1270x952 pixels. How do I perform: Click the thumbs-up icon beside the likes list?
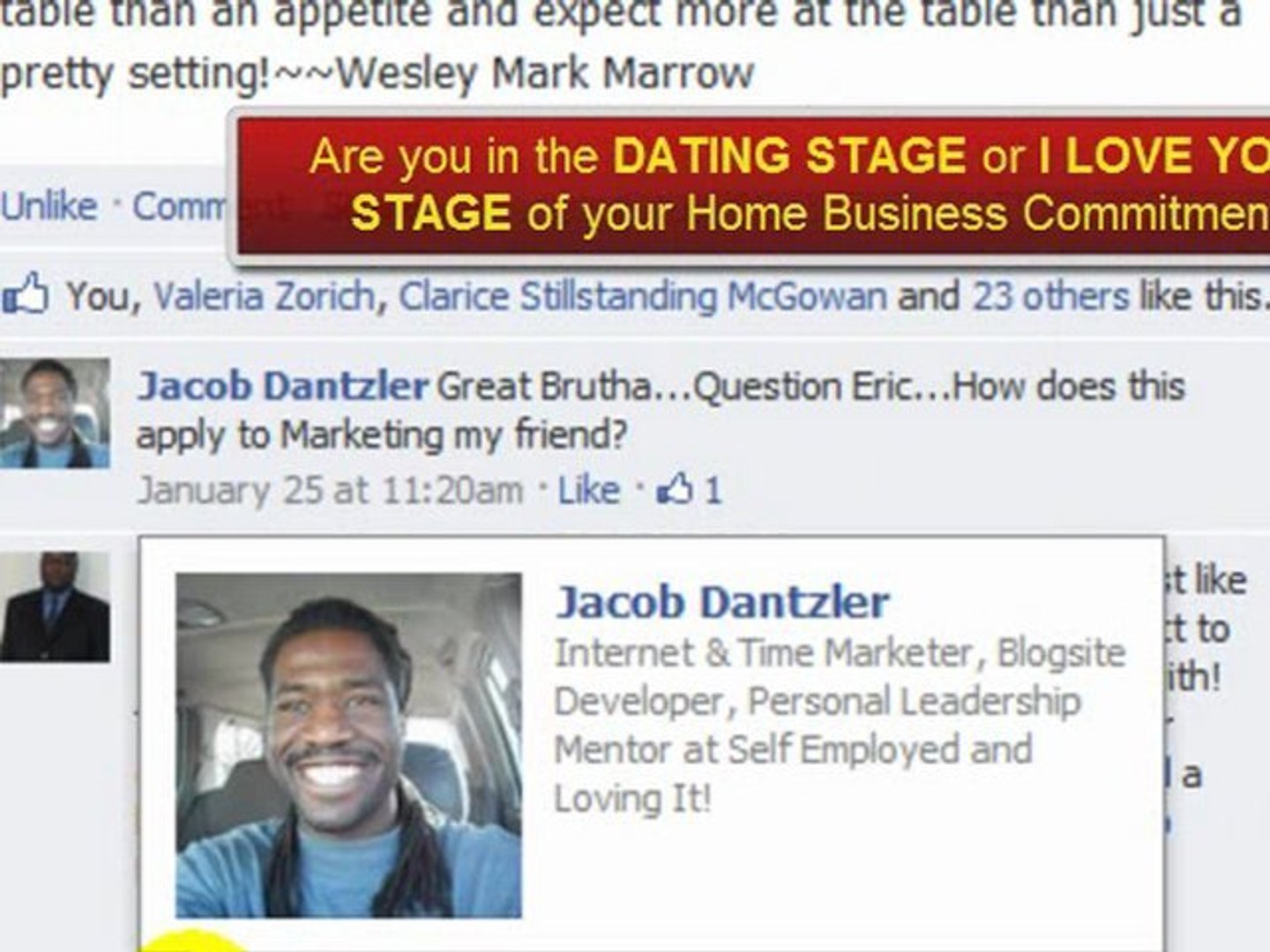pyautogui.click(x=25, y=295)
